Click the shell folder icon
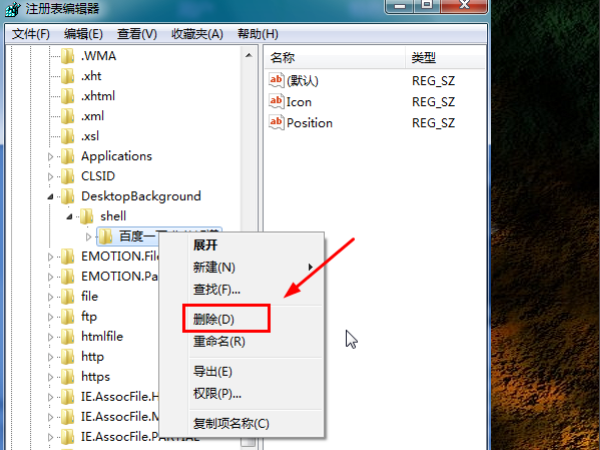Viewport: 600px width, 450px height. [x=86, y=216]
